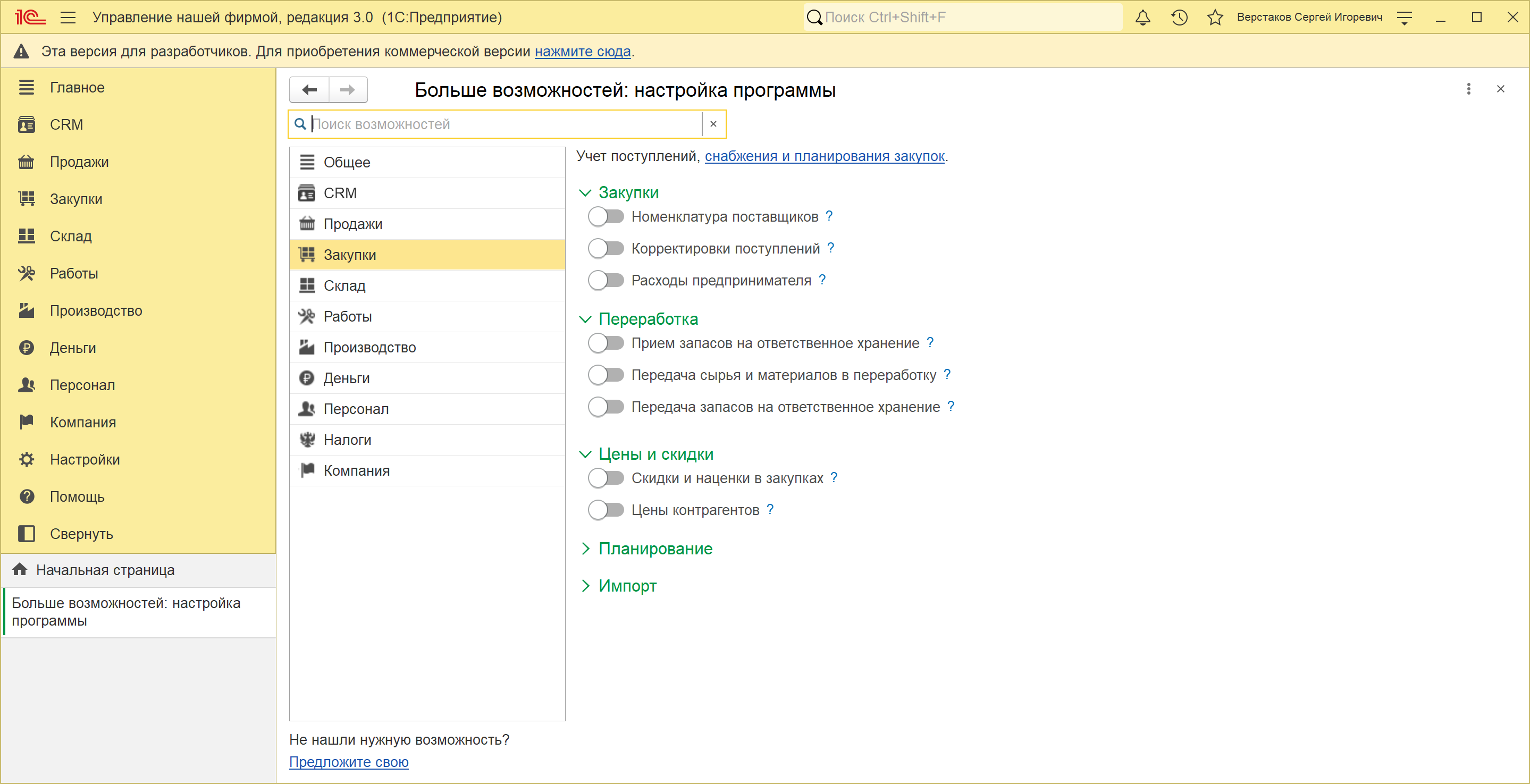Click the ruble icon next to Деньги in sidebar
The image size is (1530, 784).
[27, 348]
